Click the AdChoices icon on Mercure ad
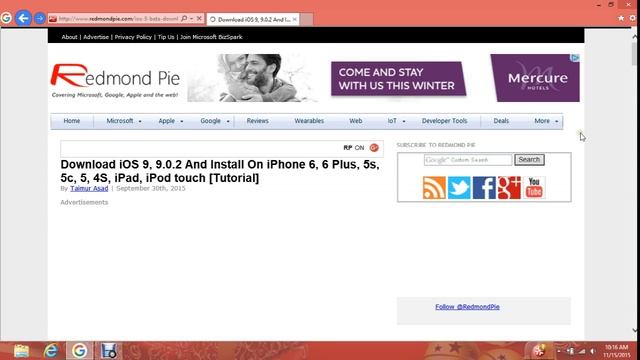Screen dimensions: 640x360 575,58
